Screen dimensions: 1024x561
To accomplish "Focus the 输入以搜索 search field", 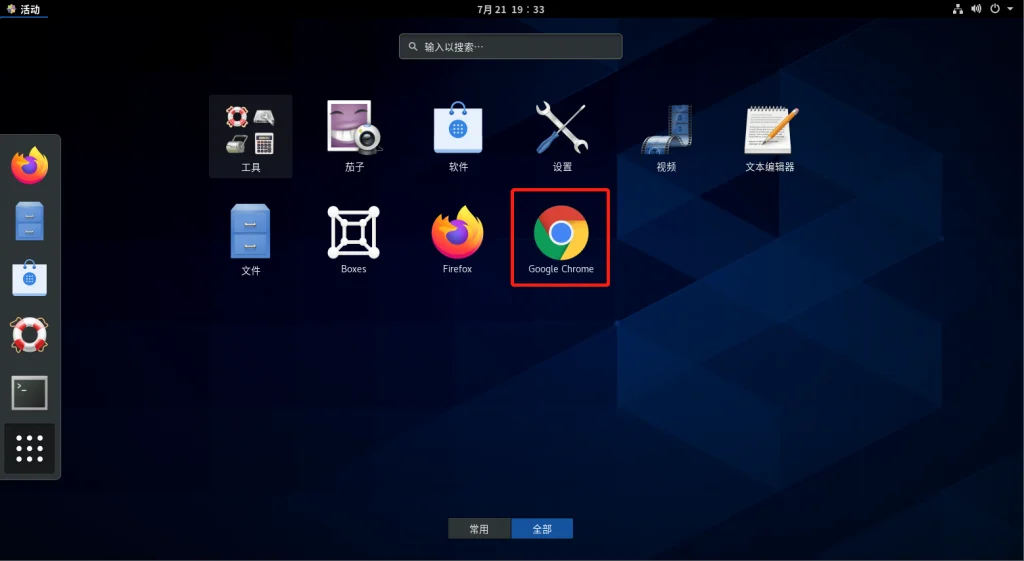I will (x=511, y=46).
